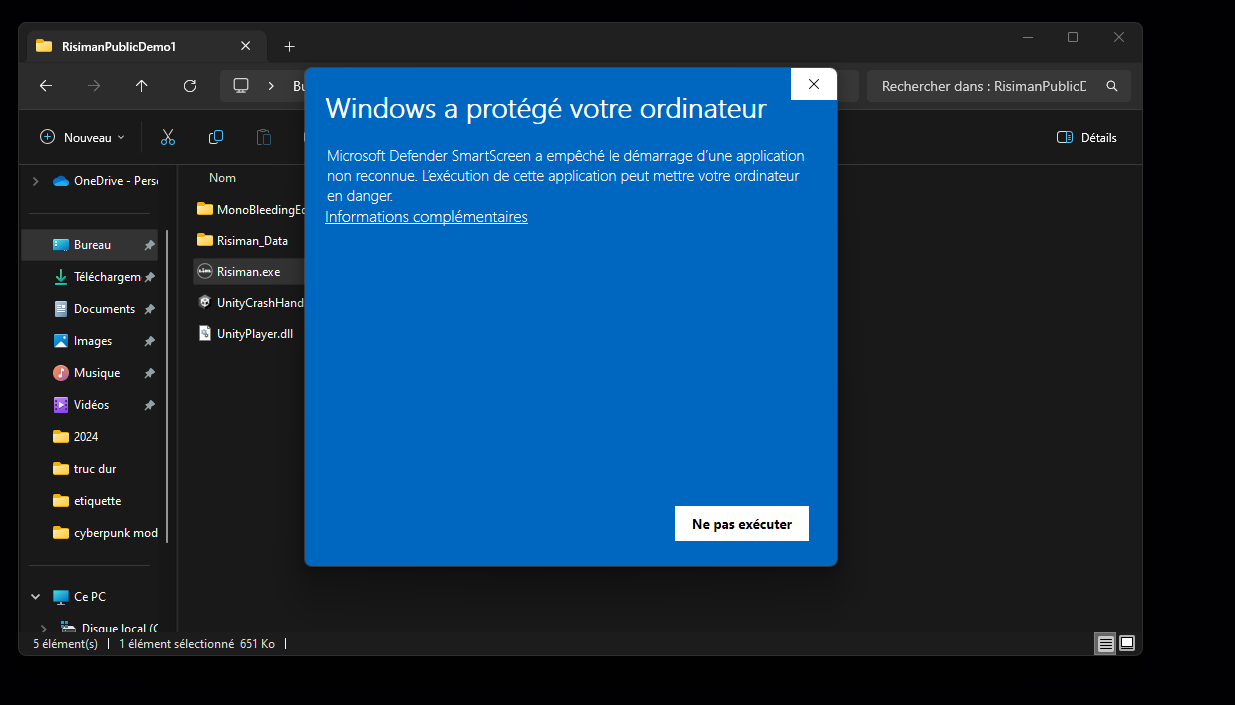Viewport: 1235px width, 705px height.
Task: Click the search magnifier icon
Action: click(x=1112, y=87)
